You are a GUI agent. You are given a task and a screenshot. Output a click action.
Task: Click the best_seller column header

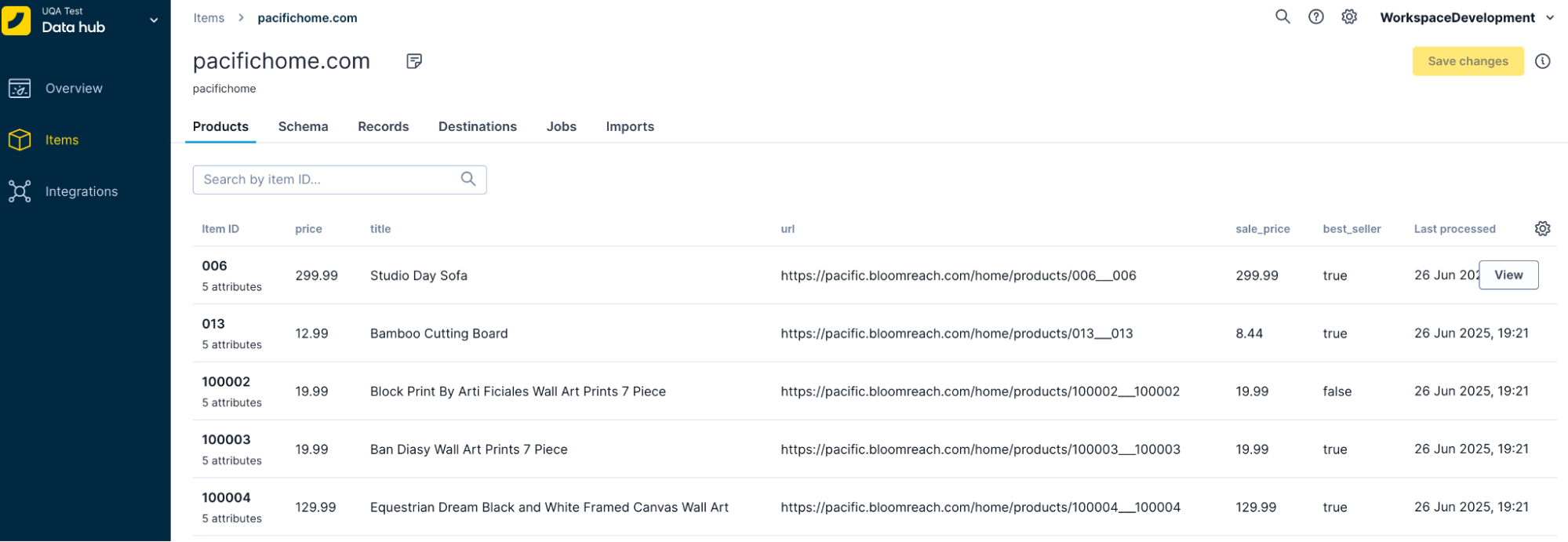pos(1352,229)
